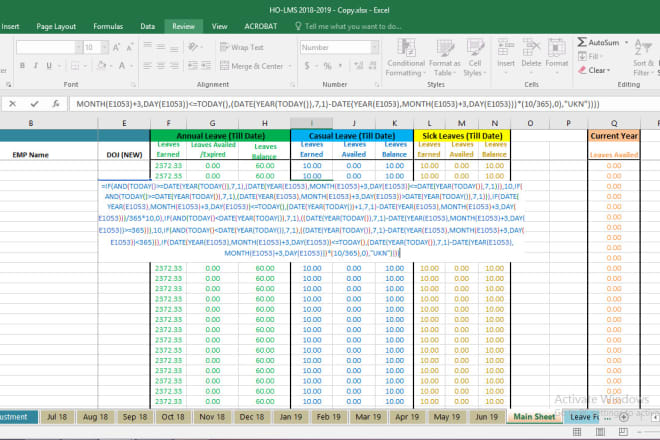Open the Number format dropdown
The height and width of the screenshot is (440, 660).
click(x=375, y=48)
